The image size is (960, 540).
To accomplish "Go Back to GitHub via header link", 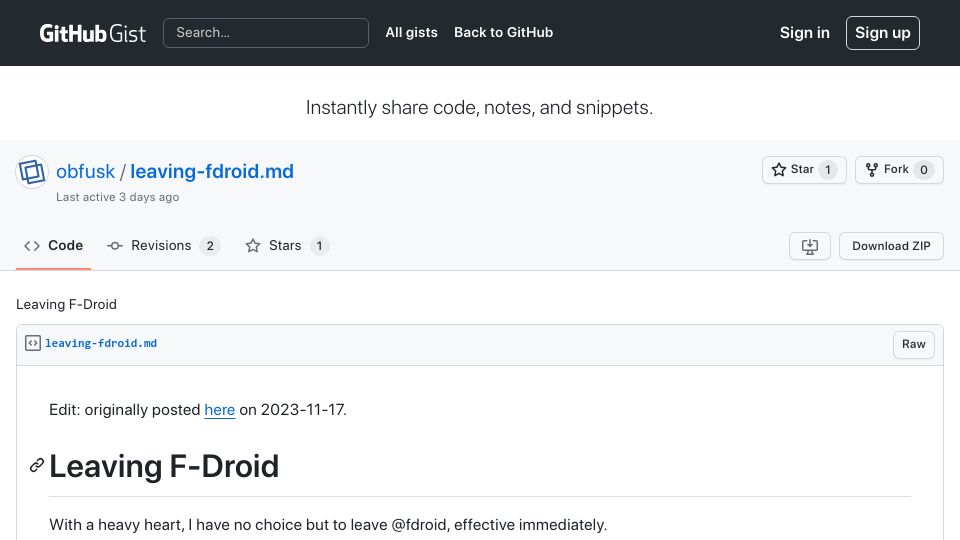I will 503,32.
